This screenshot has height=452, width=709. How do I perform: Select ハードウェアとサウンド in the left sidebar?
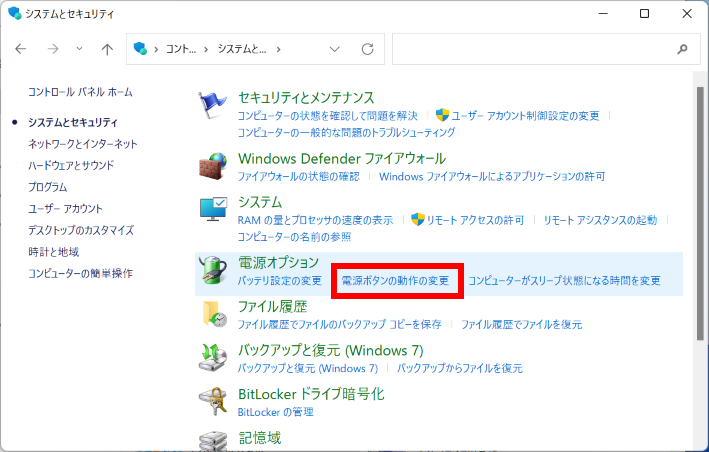(71, 165)
